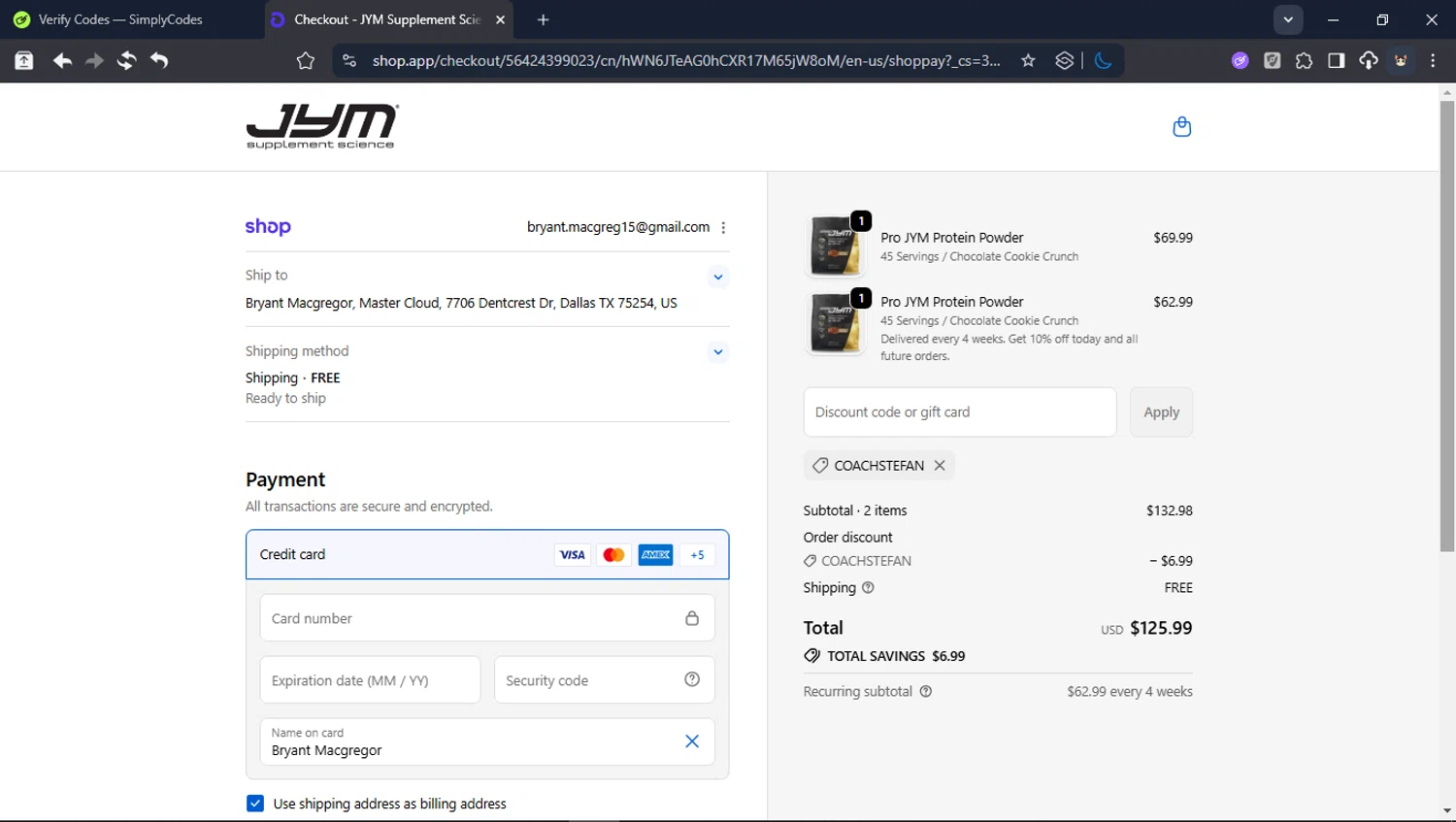The width and height of the screenshot is (1456, 822).
Task: Open the purple extension icon
Action: [1241, 60]
